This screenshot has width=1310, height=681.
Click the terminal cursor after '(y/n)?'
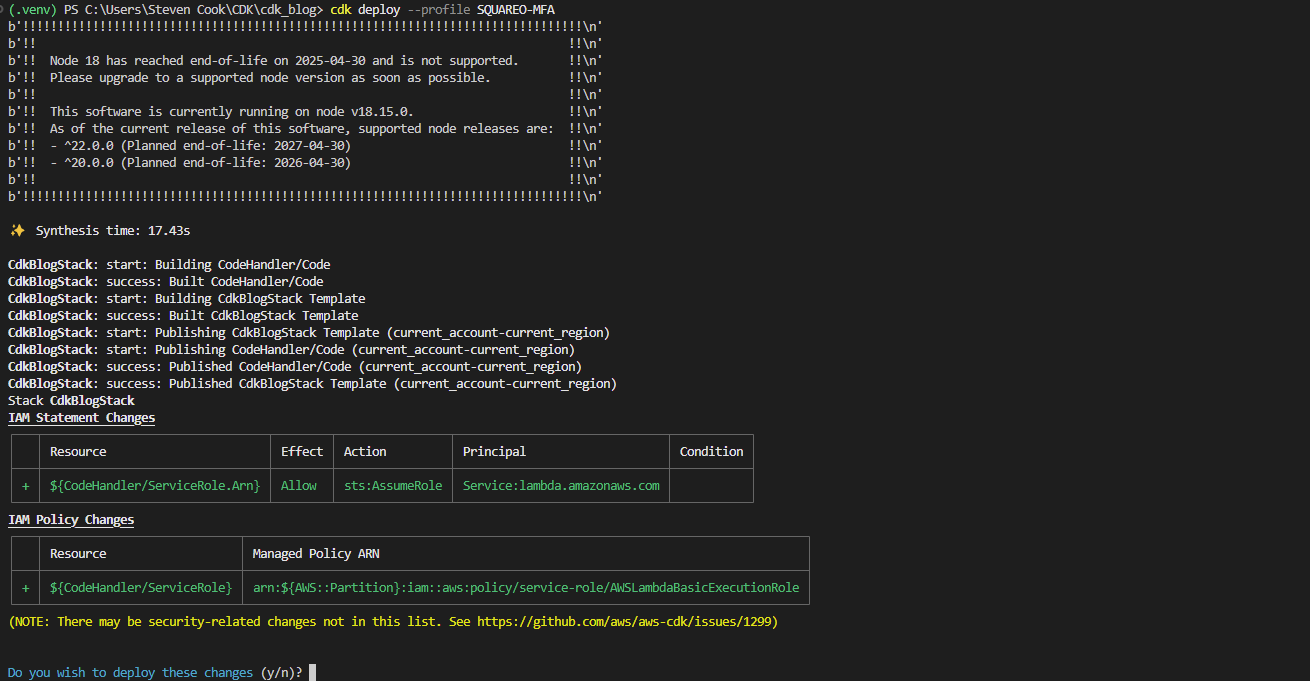[312, 673]
